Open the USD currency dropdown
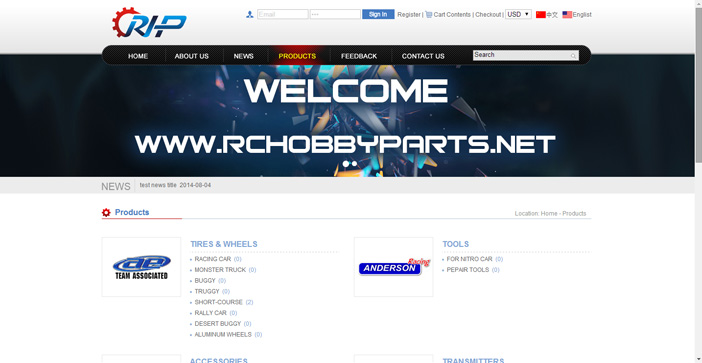The image size is (702, 363). (x=518, y=14)
